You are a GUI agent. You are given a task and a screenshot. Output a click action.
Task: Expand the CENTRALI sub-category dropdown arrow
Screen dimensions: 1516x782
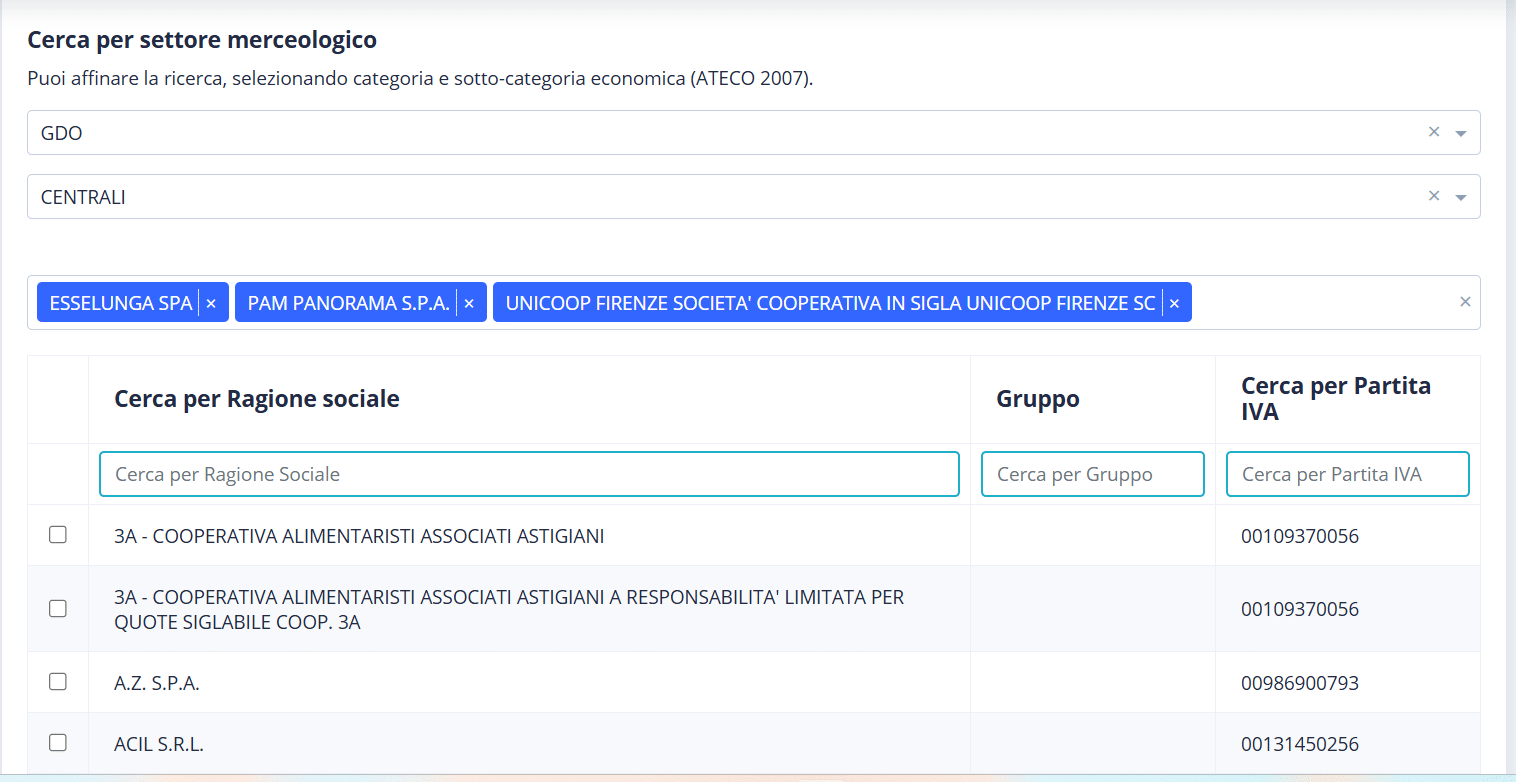1461,198
